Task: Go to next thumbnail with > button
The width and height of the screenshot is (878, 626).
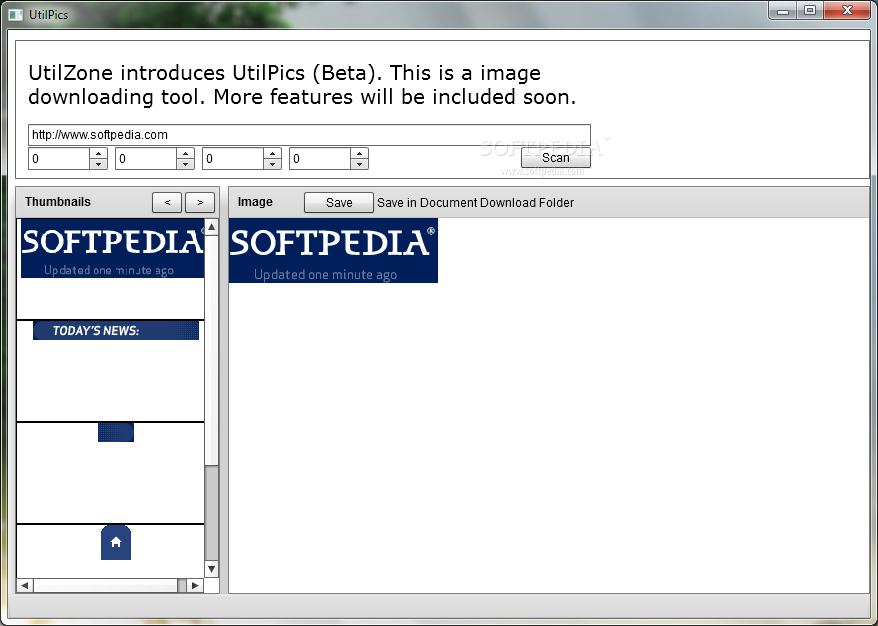Action: 200,202
